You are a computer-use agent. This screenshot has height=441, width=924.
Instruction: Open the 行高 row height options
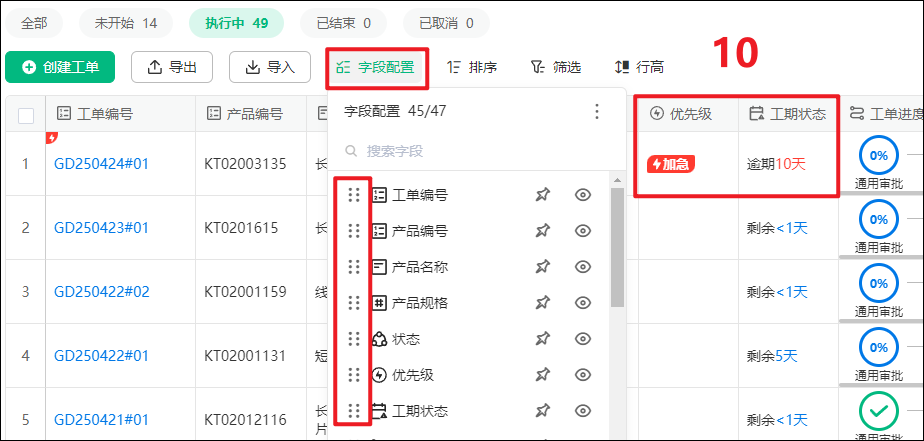click(x=639, y=67)
